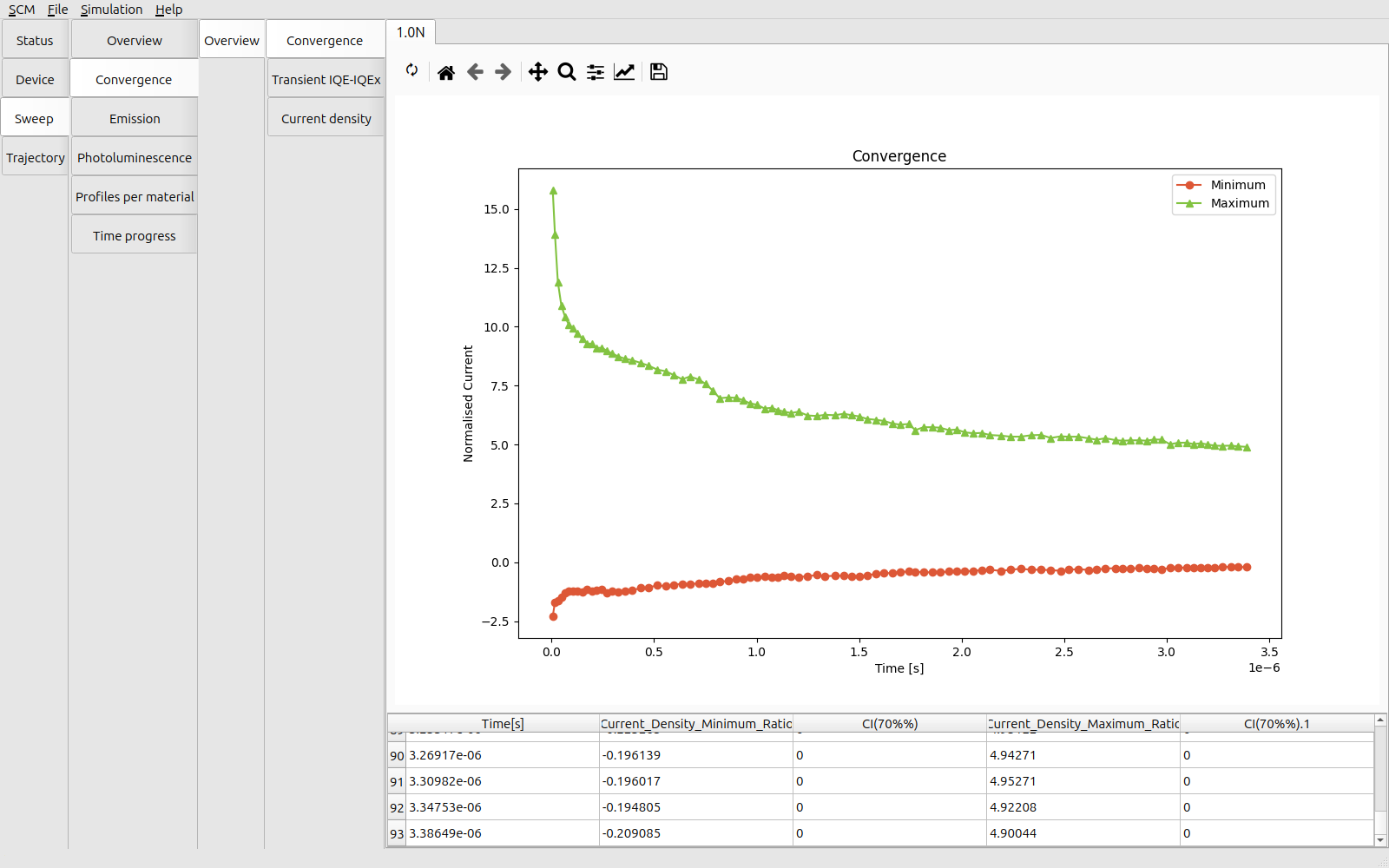
Task: Open the Simulation menu
Action: (111, 10)
